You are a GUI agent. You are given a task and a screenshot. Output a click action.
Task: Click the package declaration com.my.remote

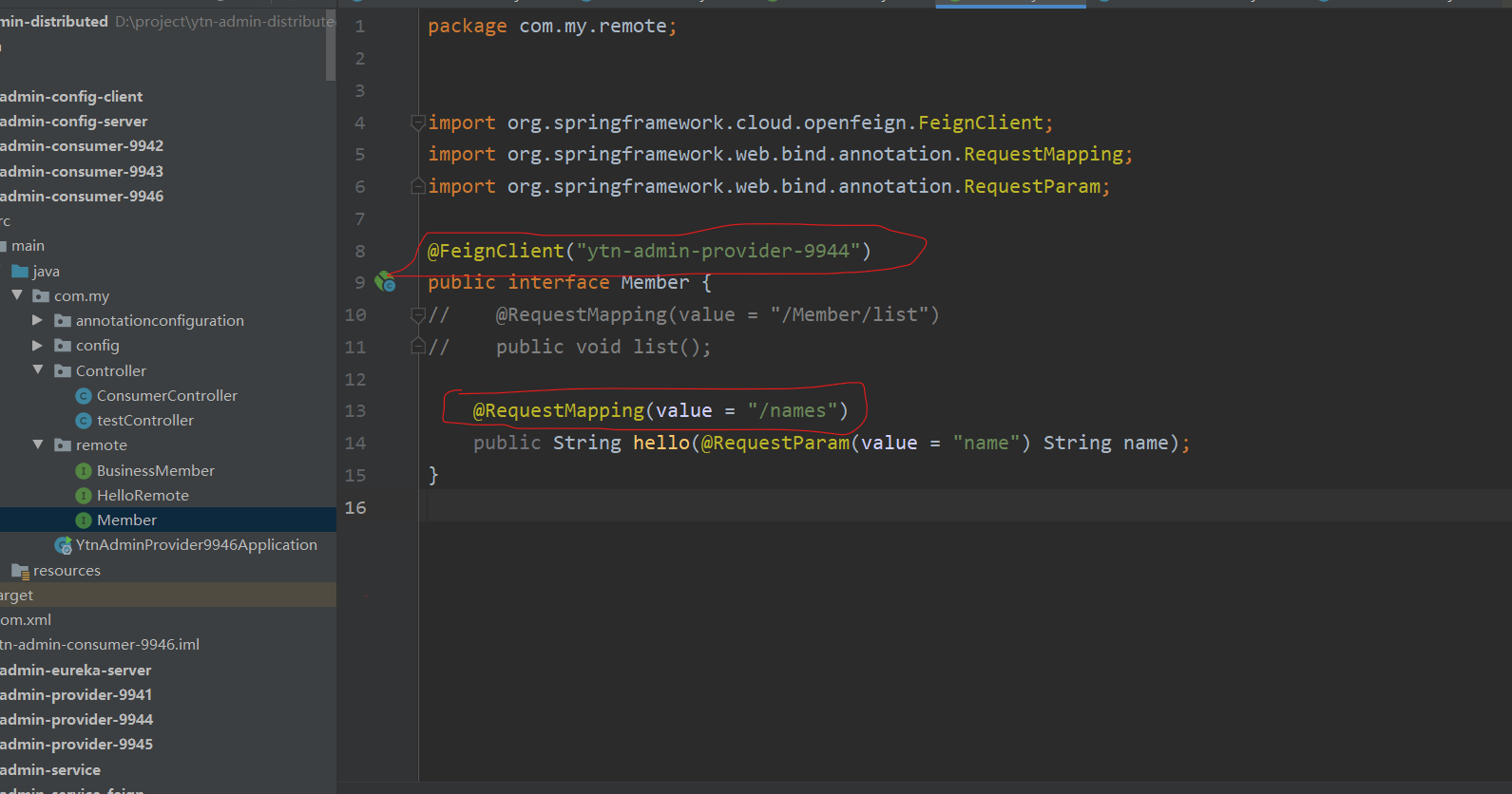pyautogui.click(x=593, y=27)
